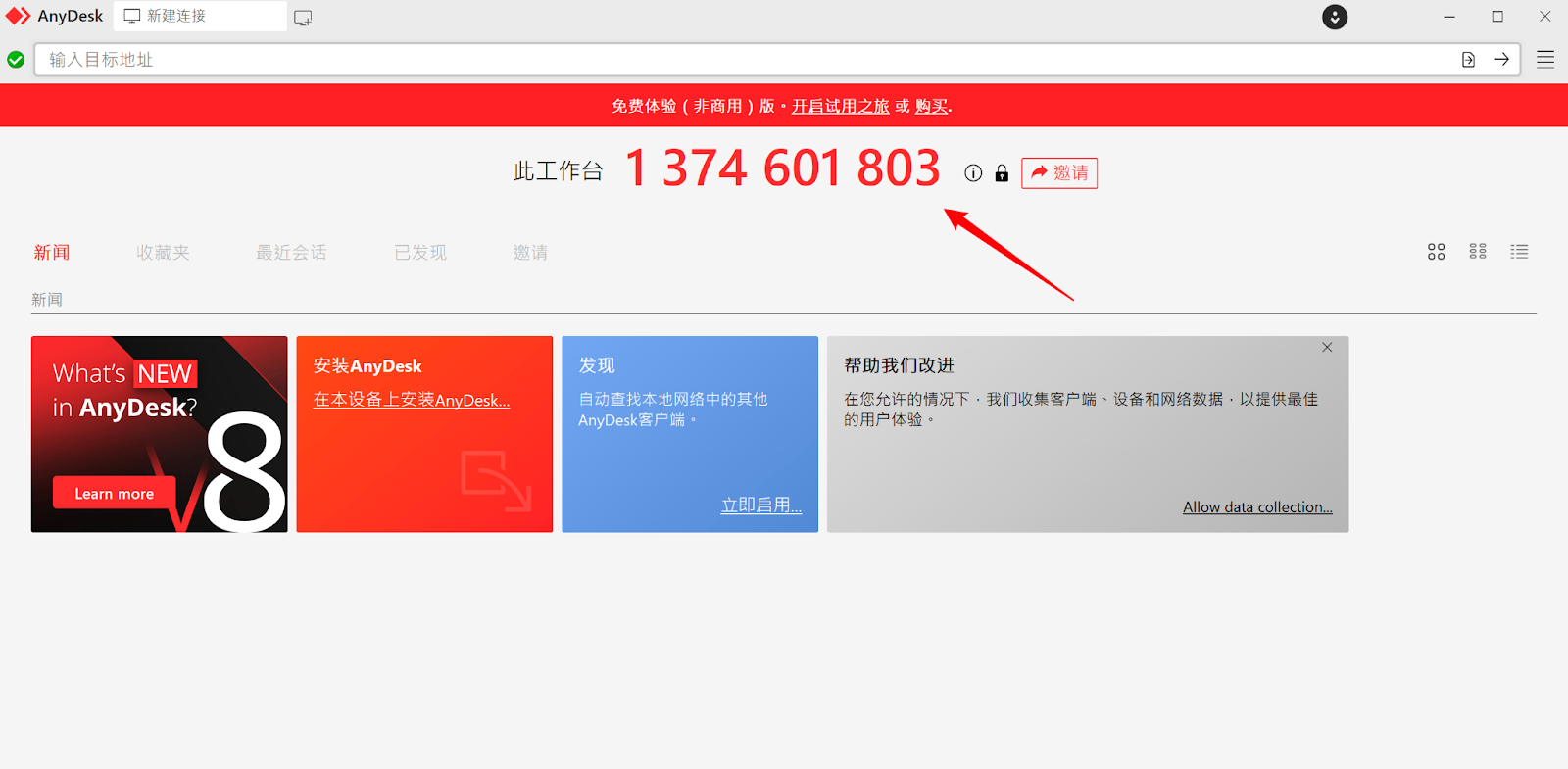The width and height of the screenshot is (1568, 769).
Task: Click the round dark download icon
Action: tap(1335, 17)
